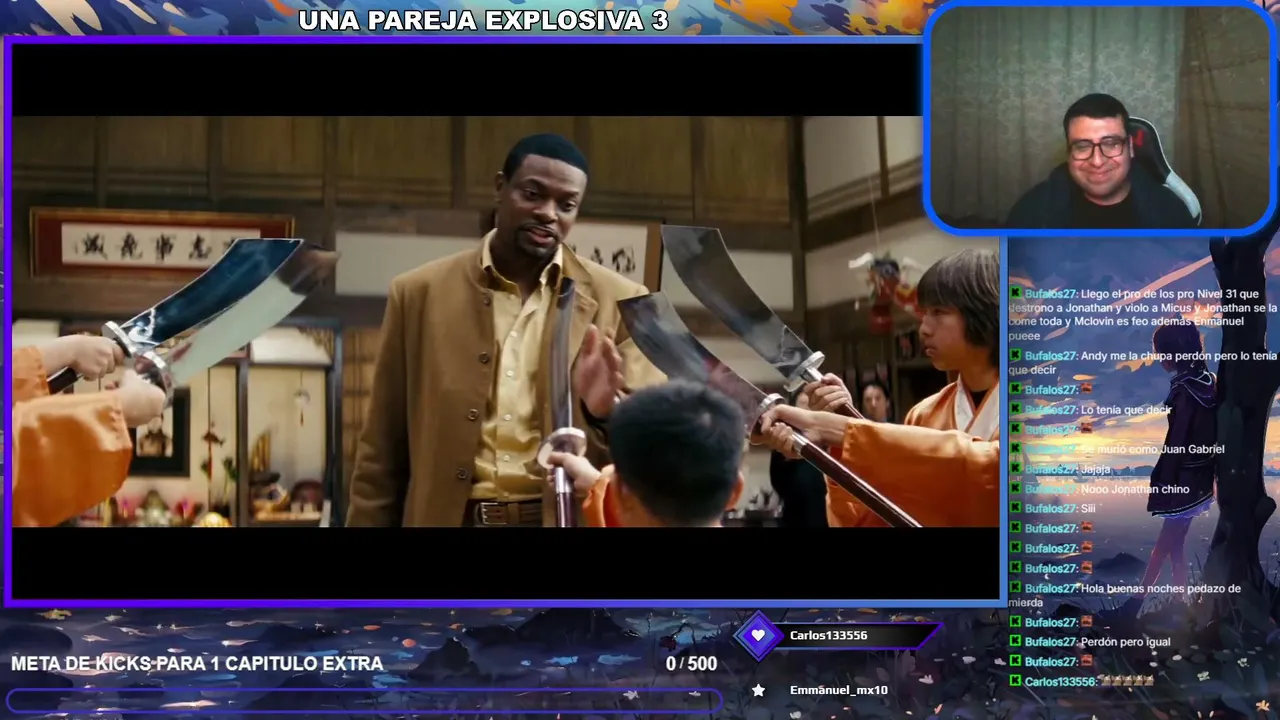Click the Carlos133556 name in the follower banner
The width and height of the screenshot is (1280, 720).
pos(828,635)
